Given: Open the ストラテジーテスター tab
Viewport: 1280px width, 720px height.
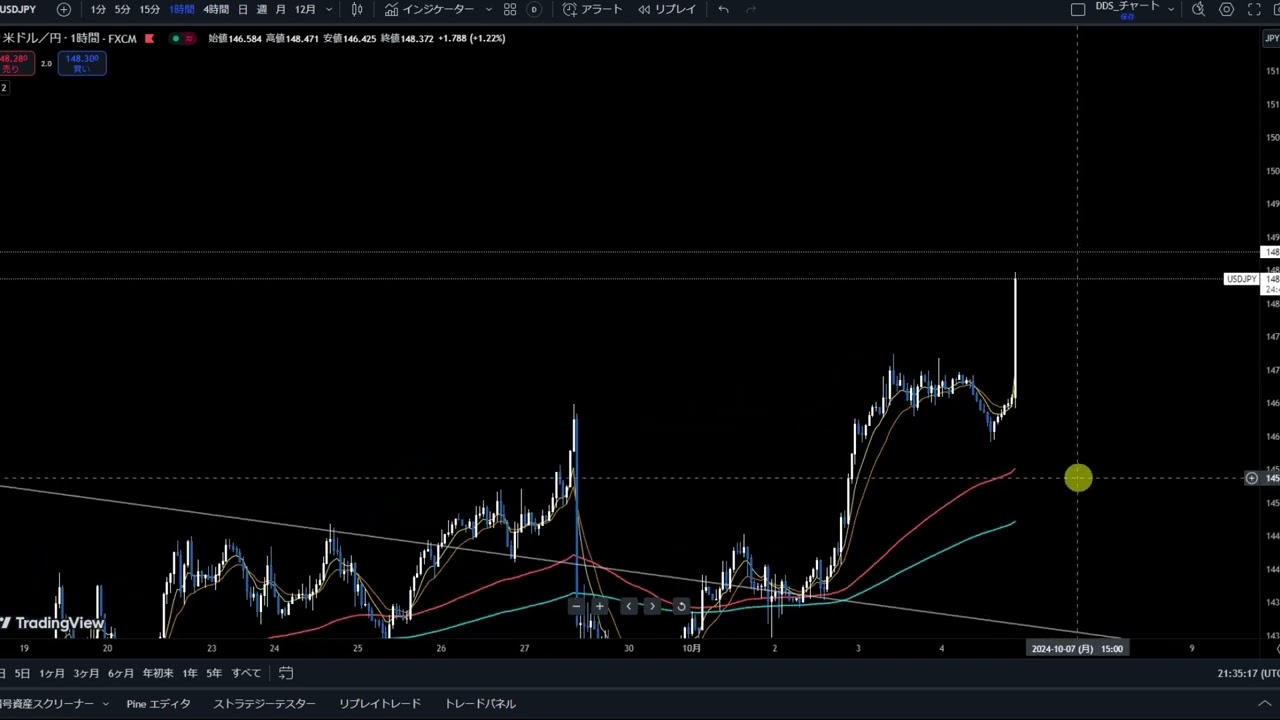Looking at the screenshot, I should 264,704.
